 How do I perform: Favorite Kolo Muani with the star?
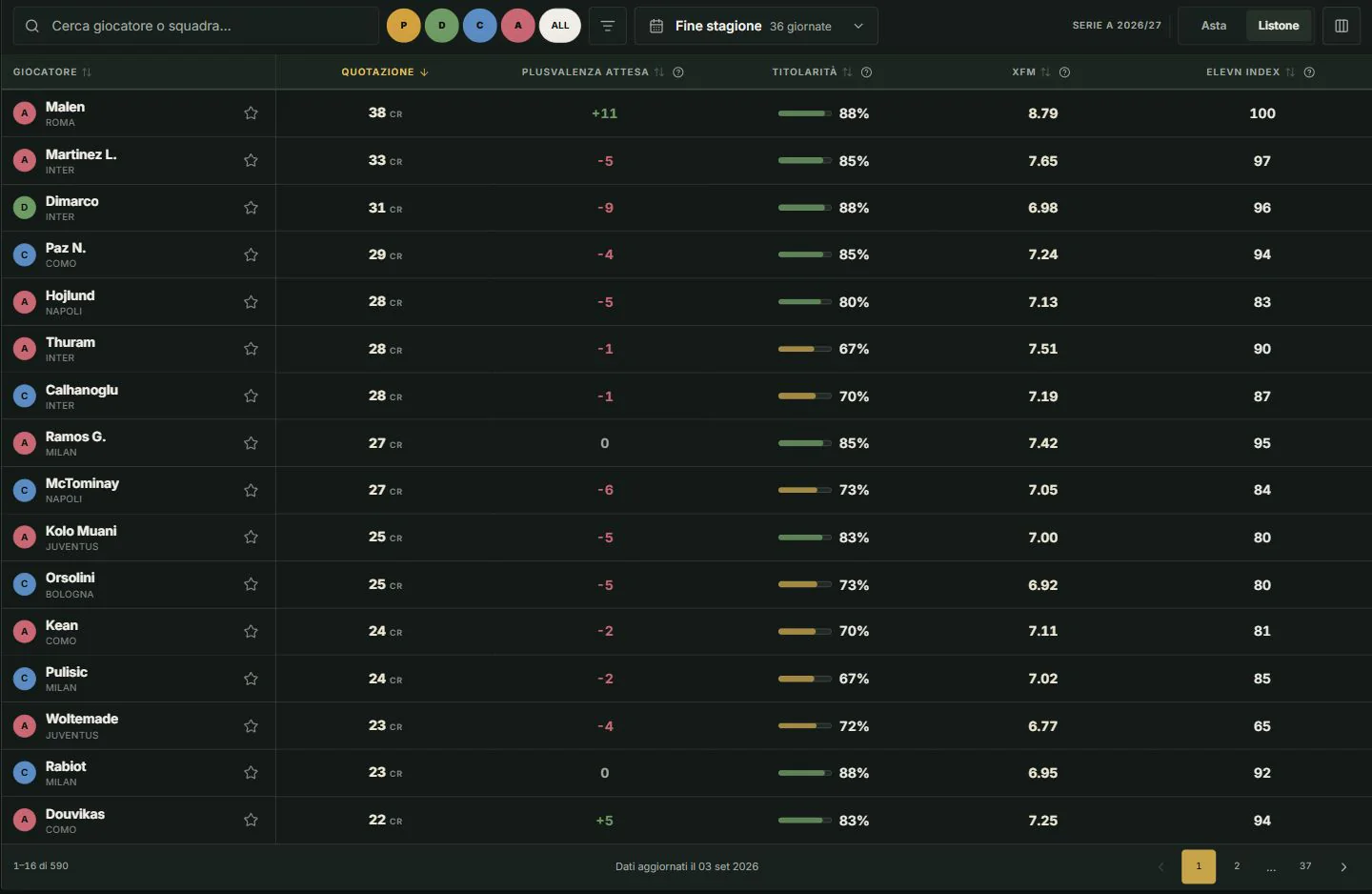click(x=251, y=538)
